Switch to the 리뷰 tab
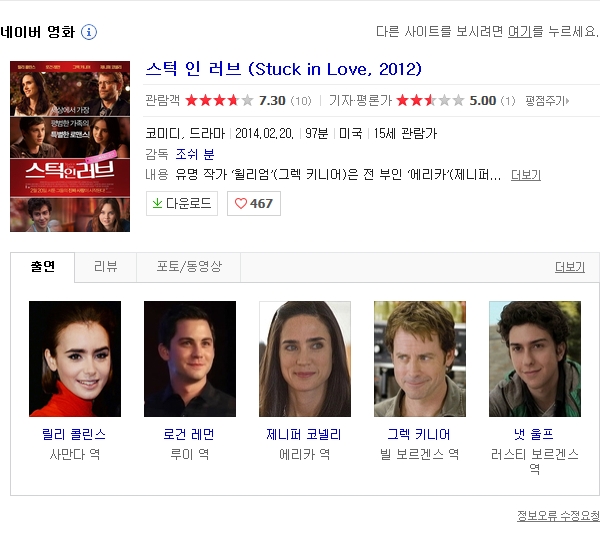 point(106,267)
